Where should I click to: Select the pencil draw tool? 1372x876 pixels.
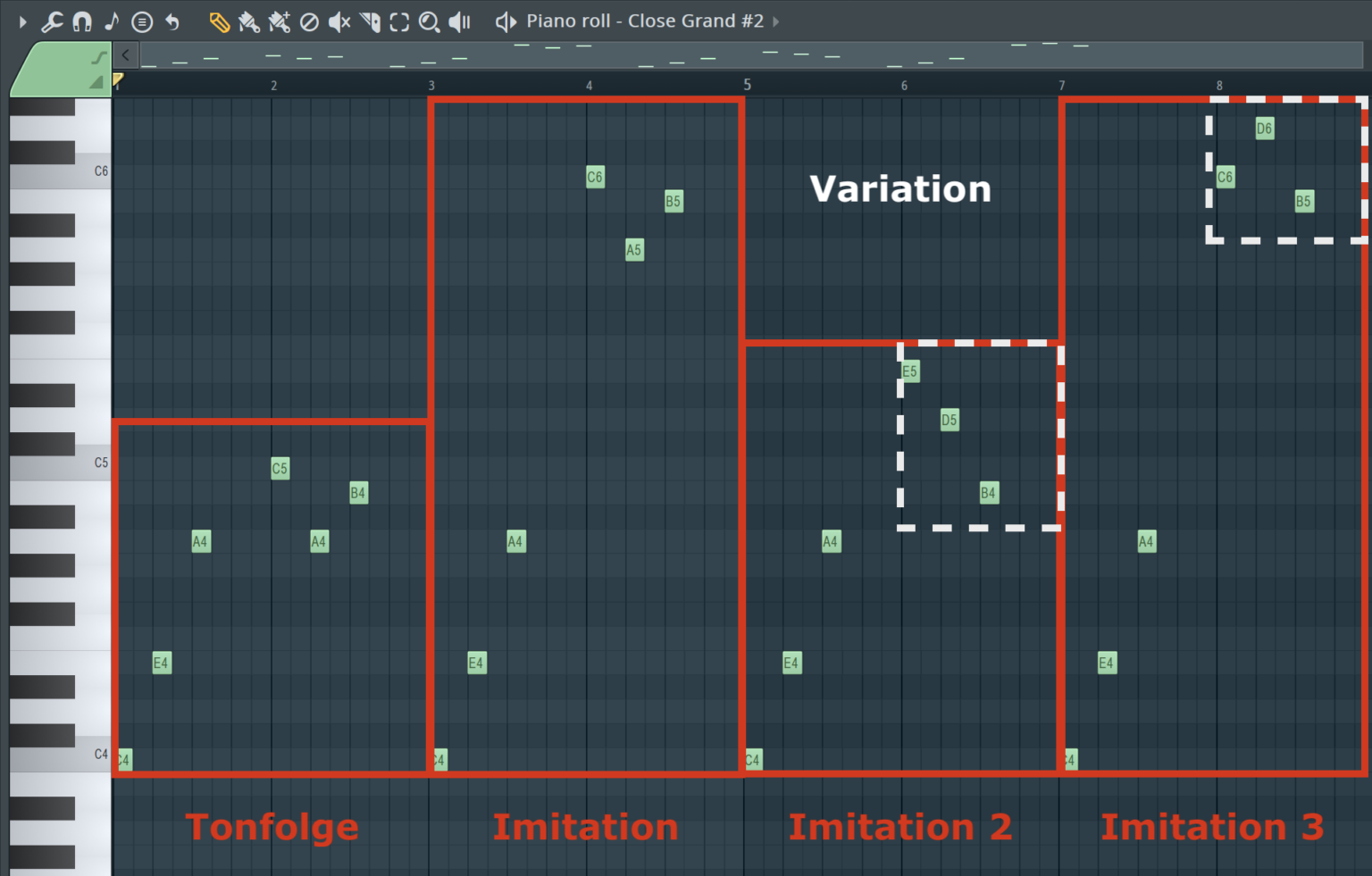(219, 21)
